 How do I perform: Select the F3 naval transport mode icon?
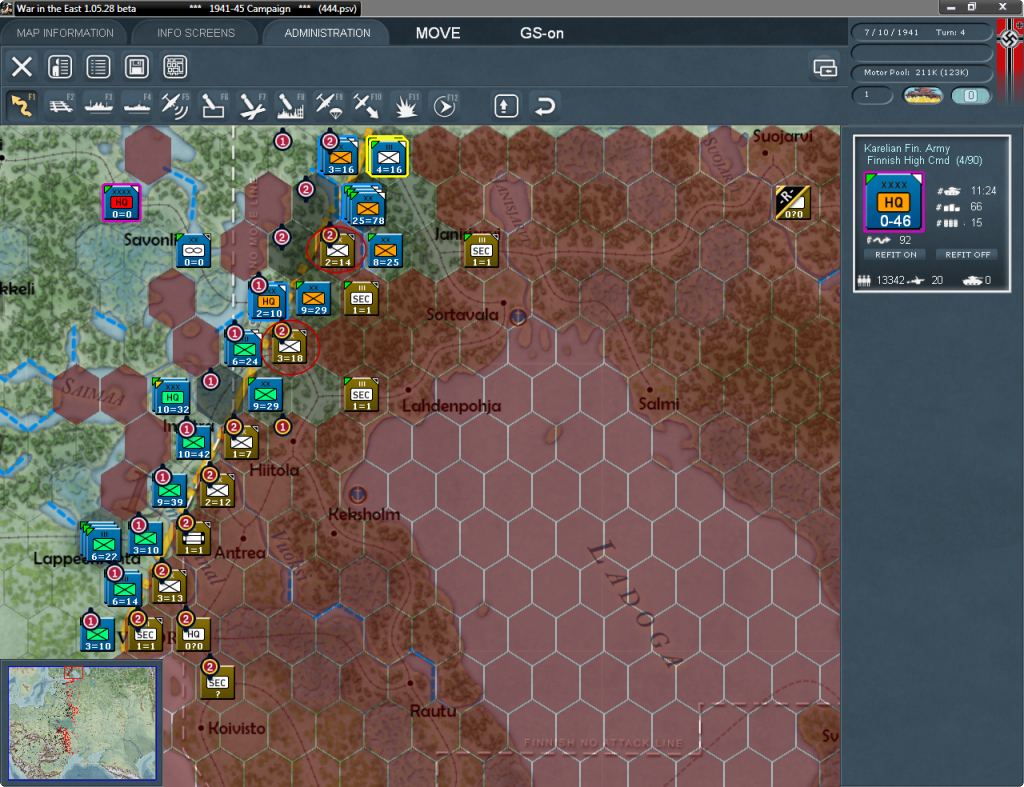pos(99,105)
